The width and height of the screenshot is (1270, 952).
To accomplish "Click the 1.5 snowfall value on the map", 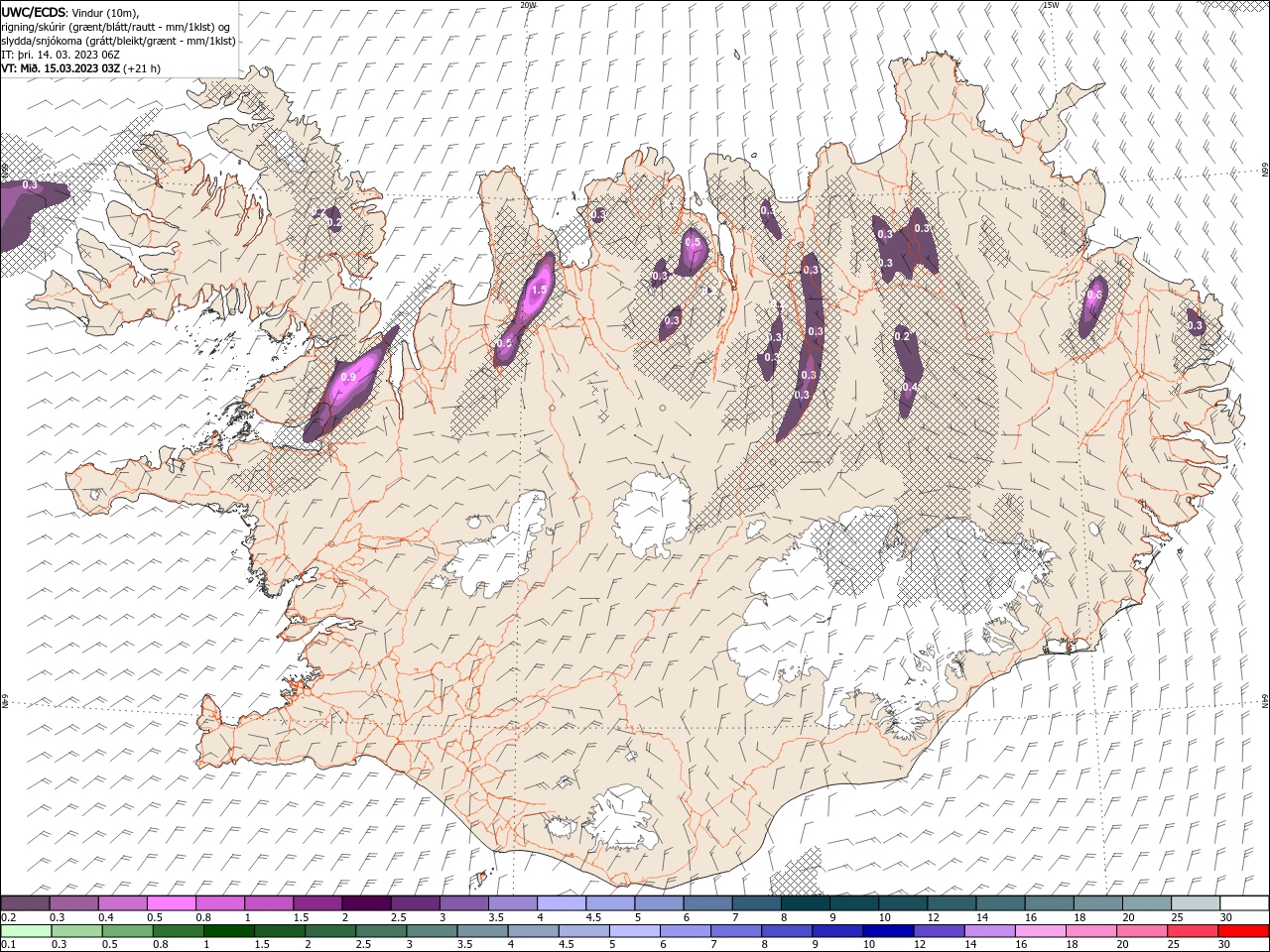I will click(539, 291).
